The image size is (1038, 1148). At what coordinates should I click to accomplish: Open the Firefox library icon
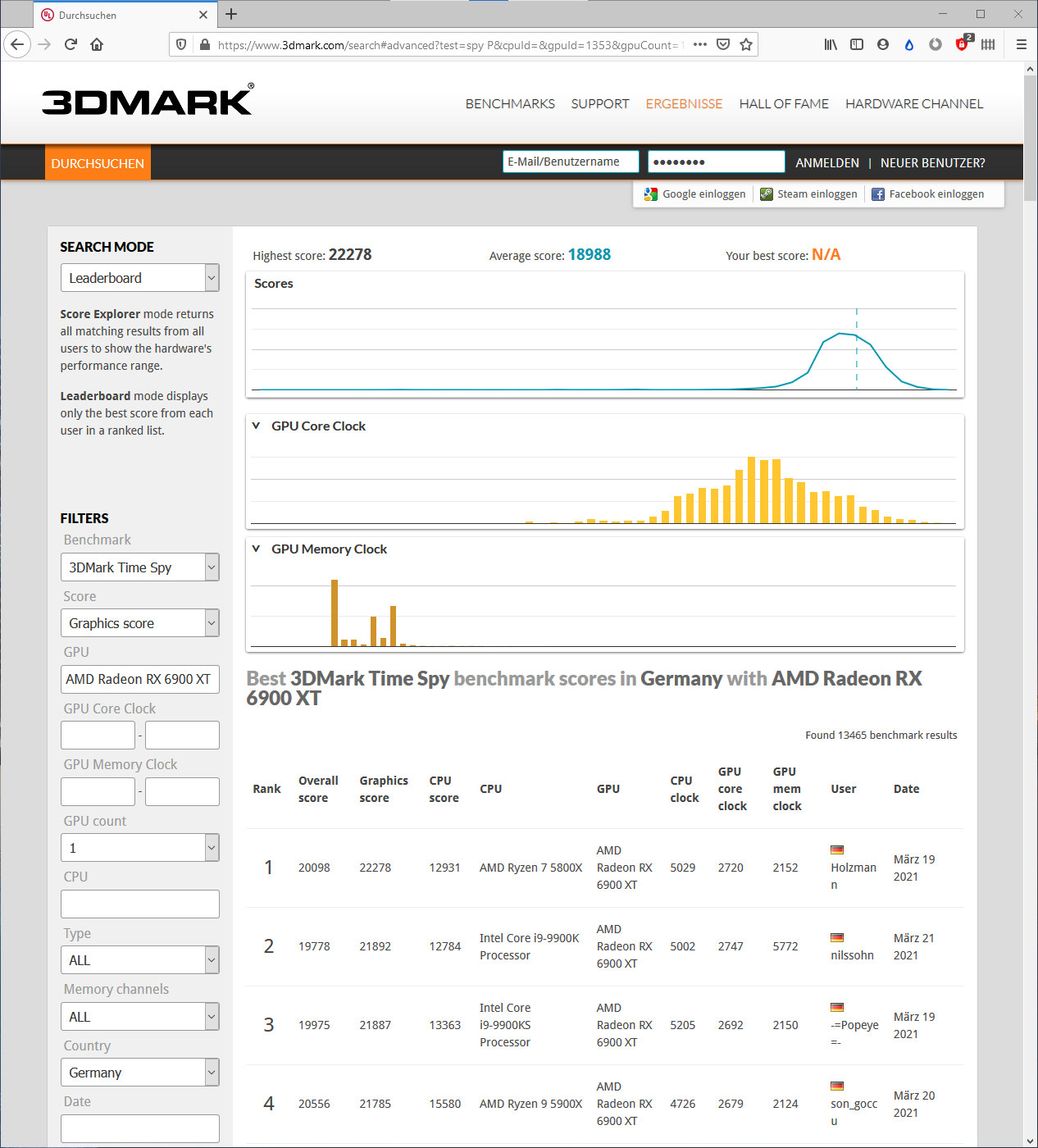(x=831, y=44)
